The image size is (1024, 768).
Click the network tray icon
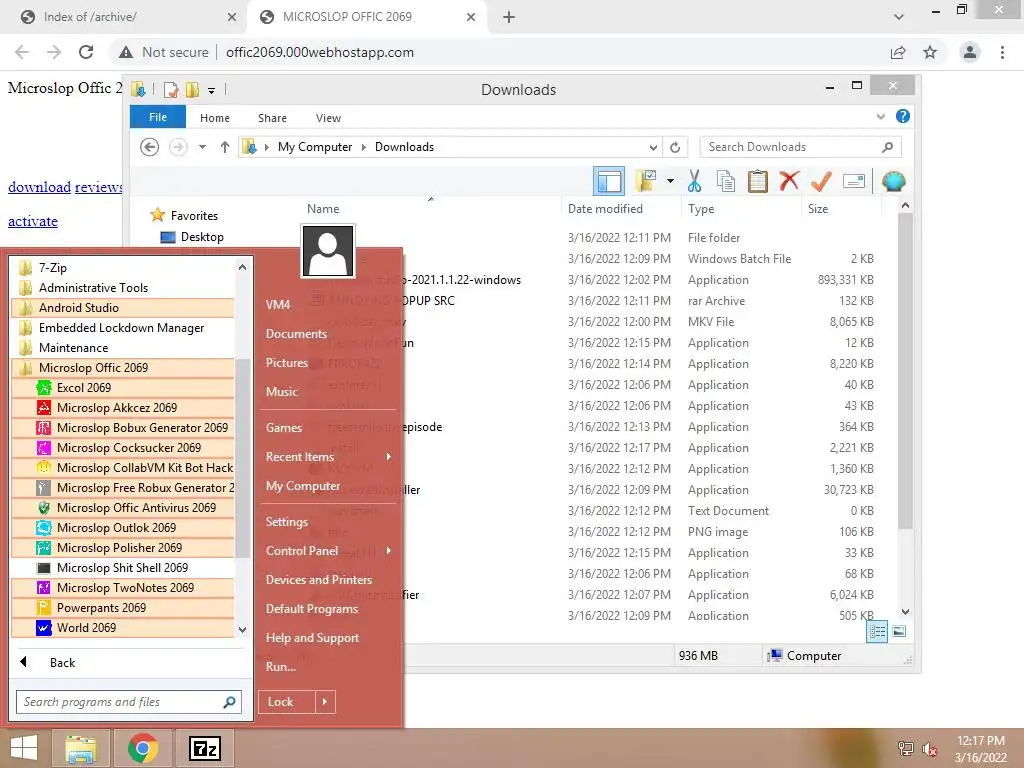905,749
